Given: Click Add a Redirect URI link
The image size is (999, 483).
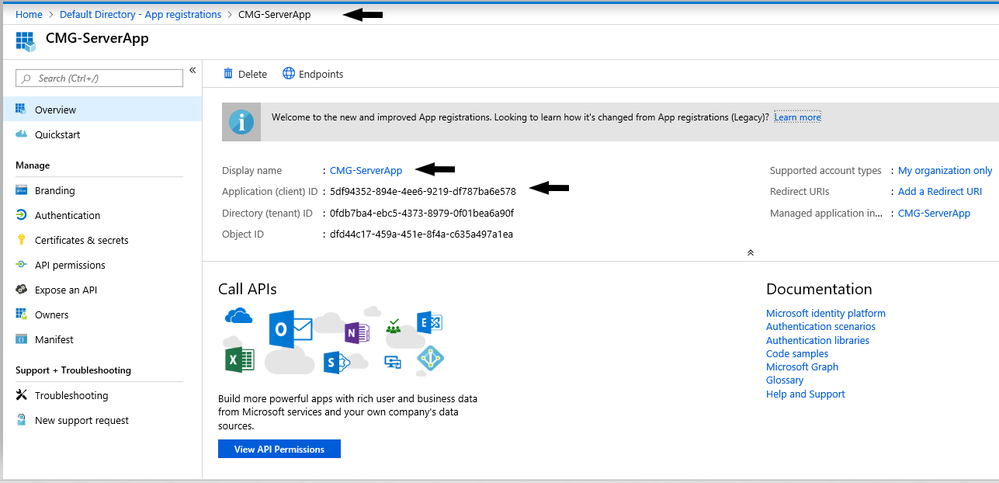Looking at the screenshot, I should [940, 191].
